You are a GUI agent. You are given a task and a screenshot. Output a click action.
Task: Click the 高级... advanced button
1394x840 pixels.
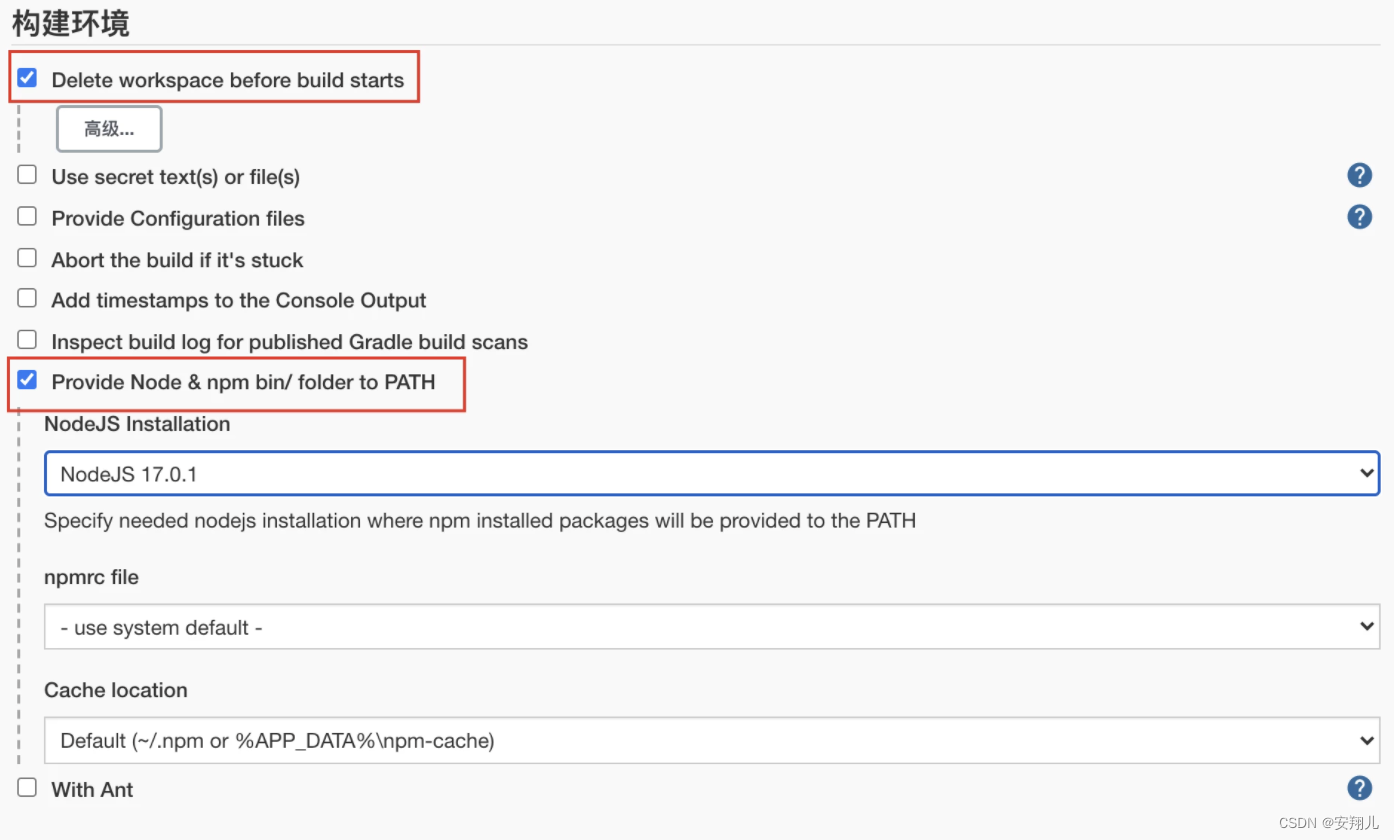pyautogui.click(x=109, y=129)
